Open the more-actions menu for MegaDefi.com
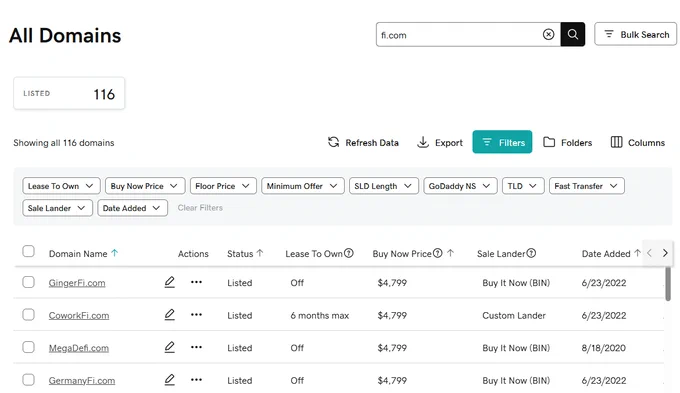 196,347
